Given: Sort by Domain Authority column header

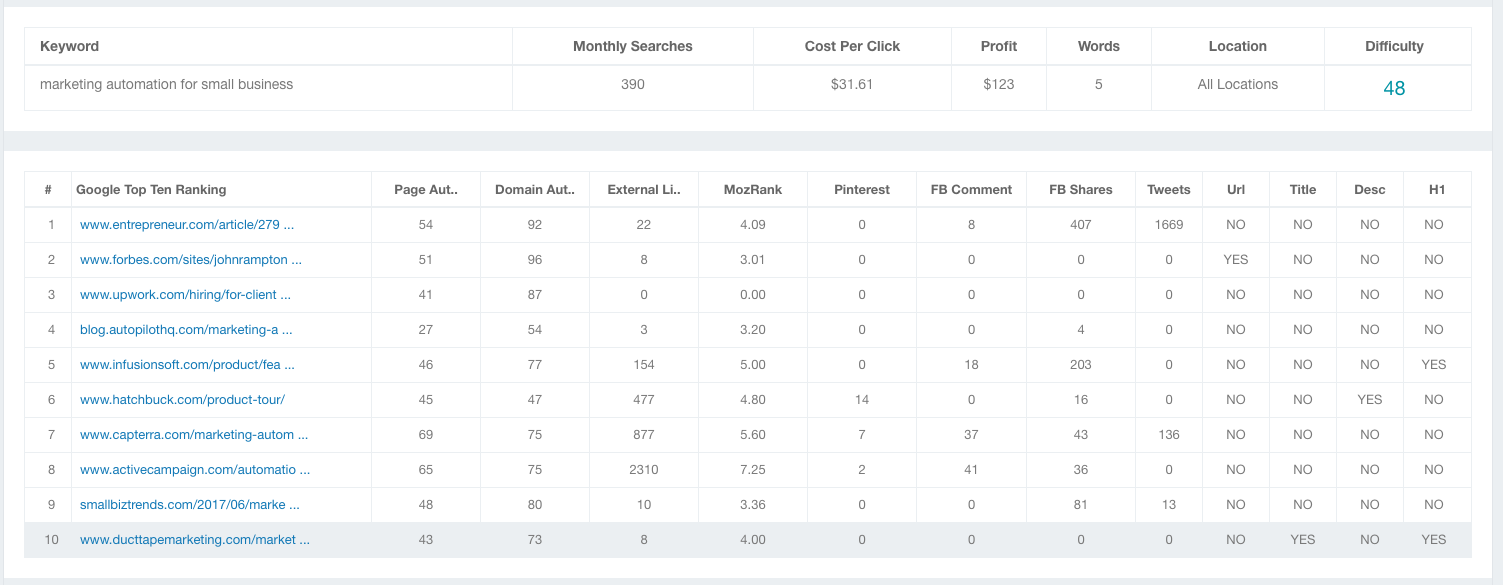Looking at the screenshot, I should click(535, 190).
